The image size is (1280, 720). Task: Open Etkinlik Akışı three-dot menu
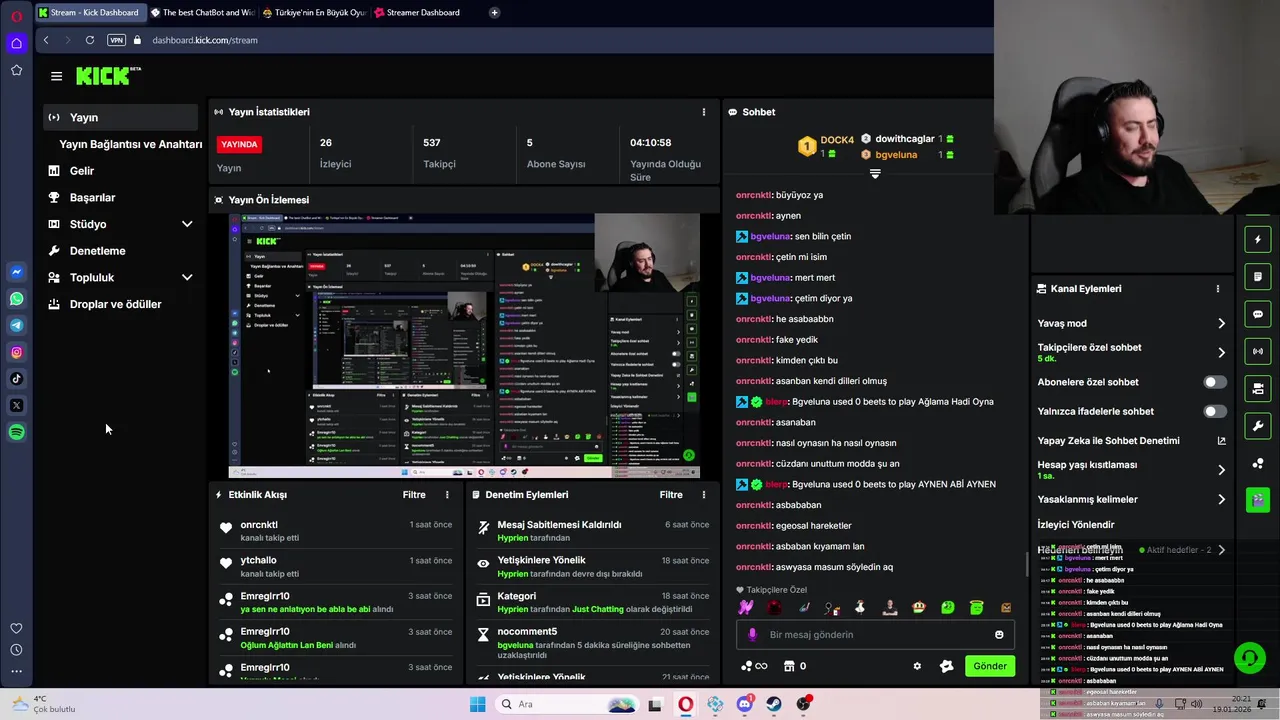pyautogui.click(x=447, y=495)
